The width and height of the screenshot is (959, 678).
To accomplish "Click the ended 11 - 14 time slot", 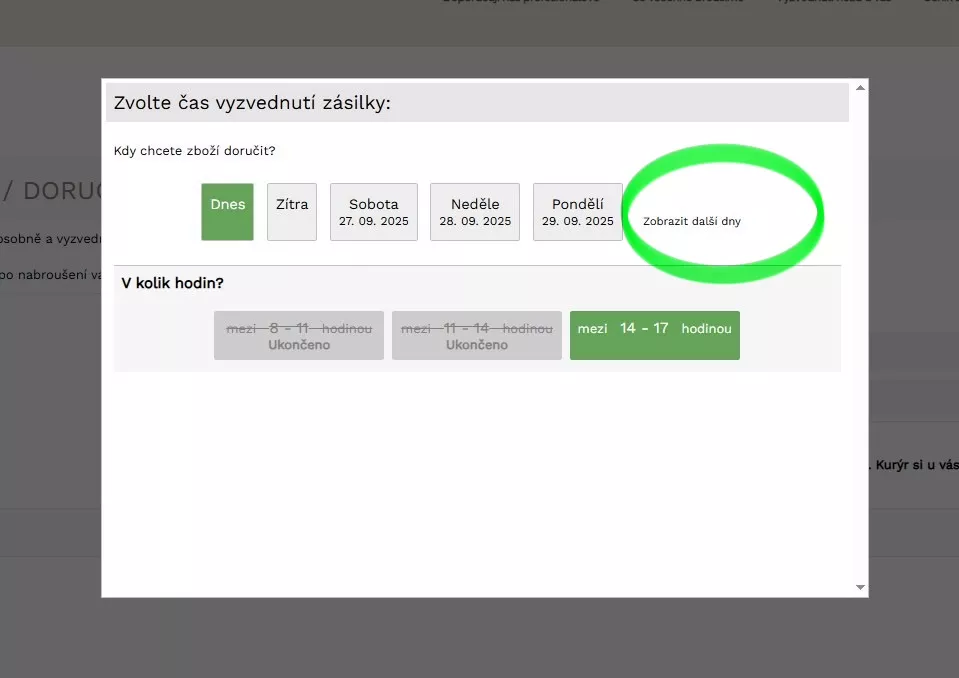I will (477, 335).
